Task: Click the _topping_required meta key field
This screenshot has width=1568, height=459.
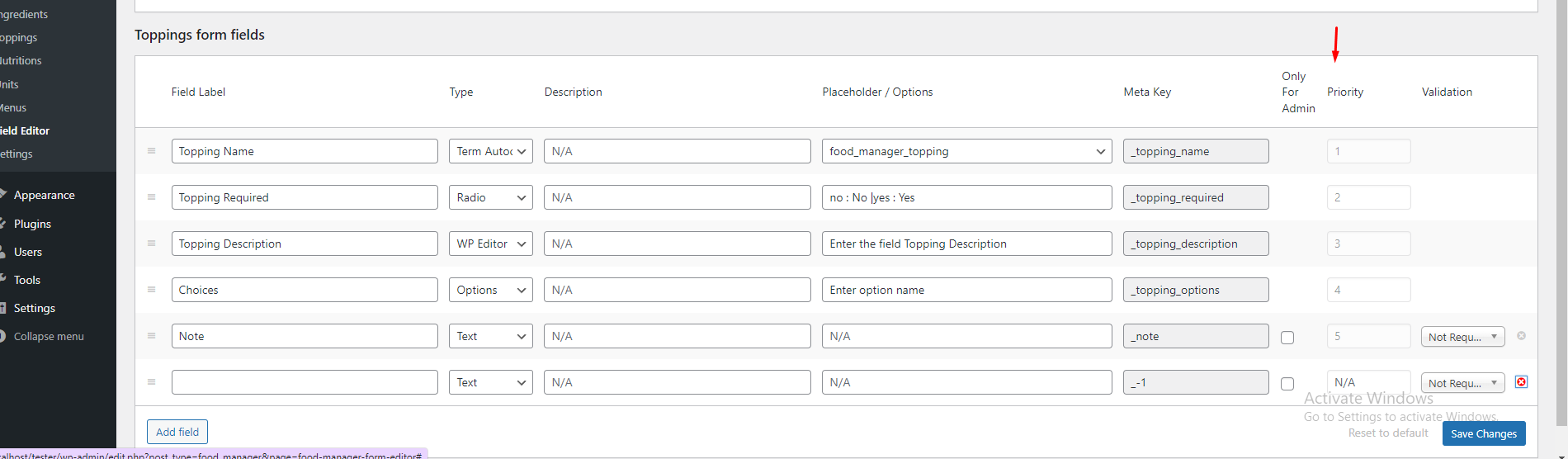Action: click(x=1196, y=197)
